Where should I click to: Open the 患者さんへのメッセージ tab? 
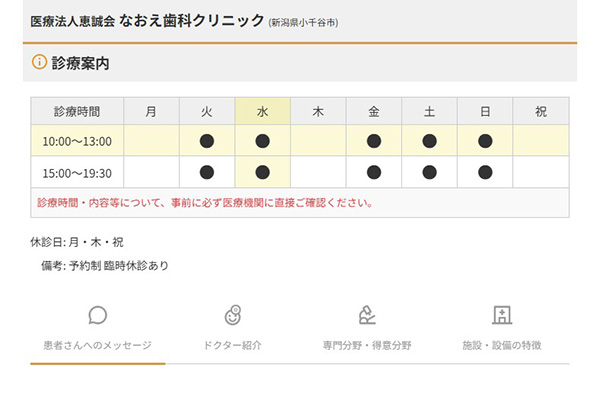click(x=98, y=345)
